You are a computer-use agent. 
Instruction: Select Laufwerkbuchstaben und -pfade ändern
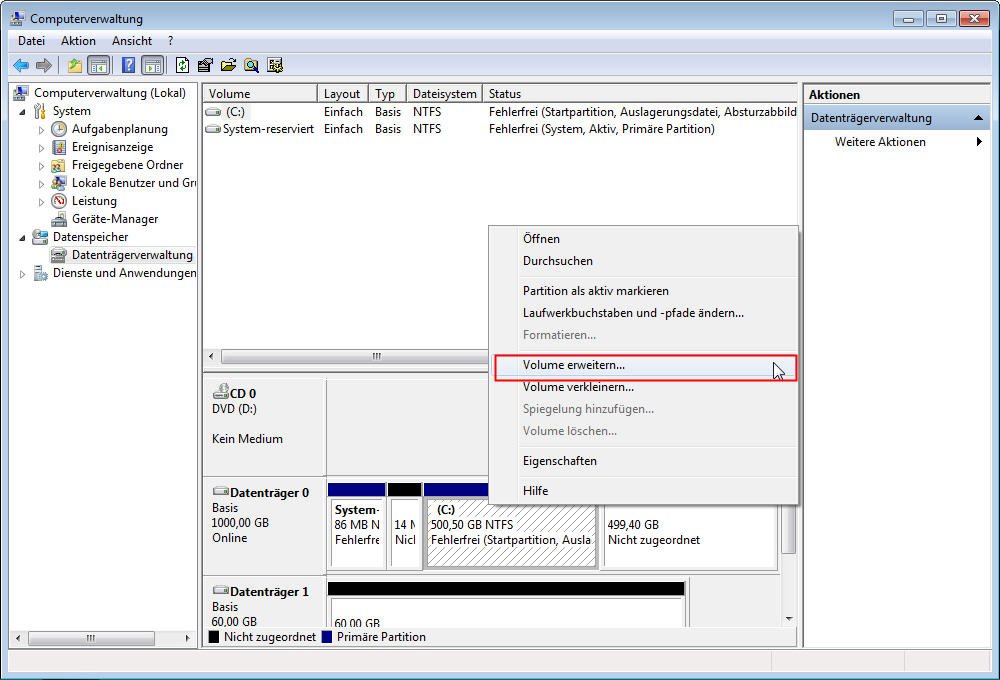[643, 313]
